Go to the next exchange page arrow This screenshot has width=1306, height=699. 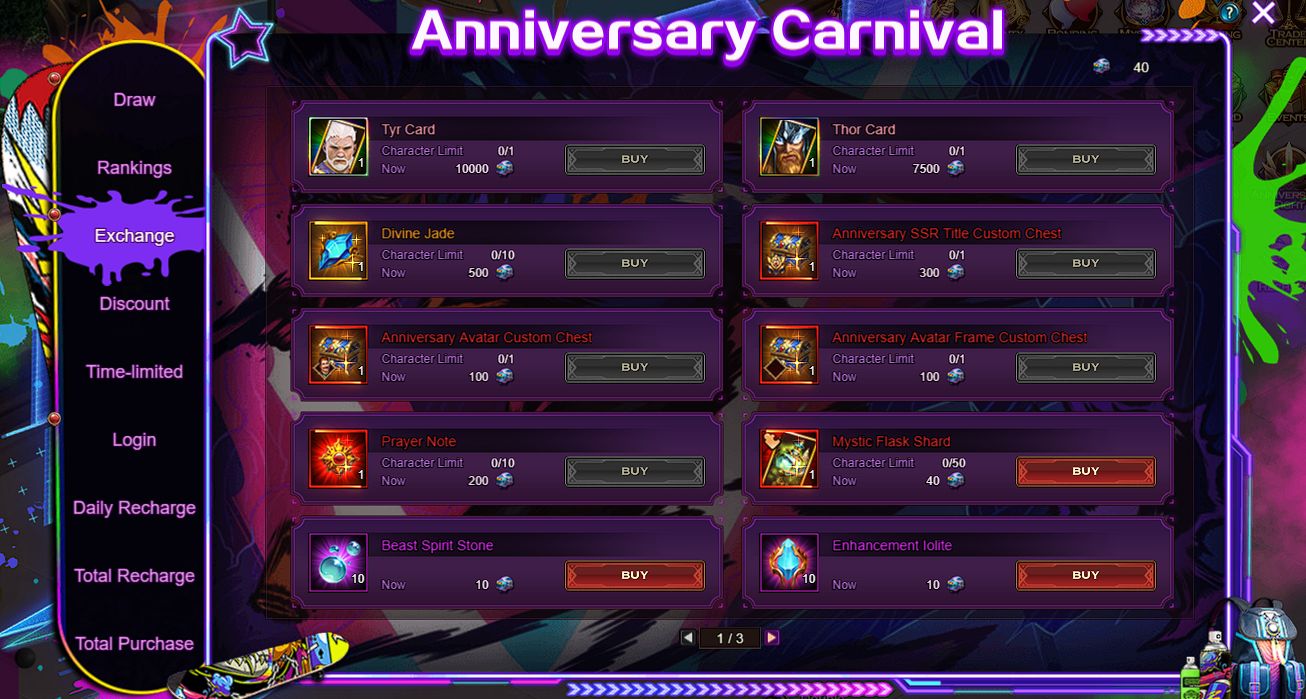coord(772,638)
